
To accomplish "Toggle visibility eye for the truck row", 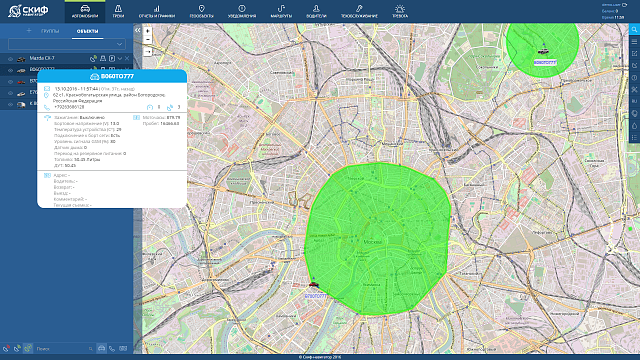I will (x=10, y=104).
